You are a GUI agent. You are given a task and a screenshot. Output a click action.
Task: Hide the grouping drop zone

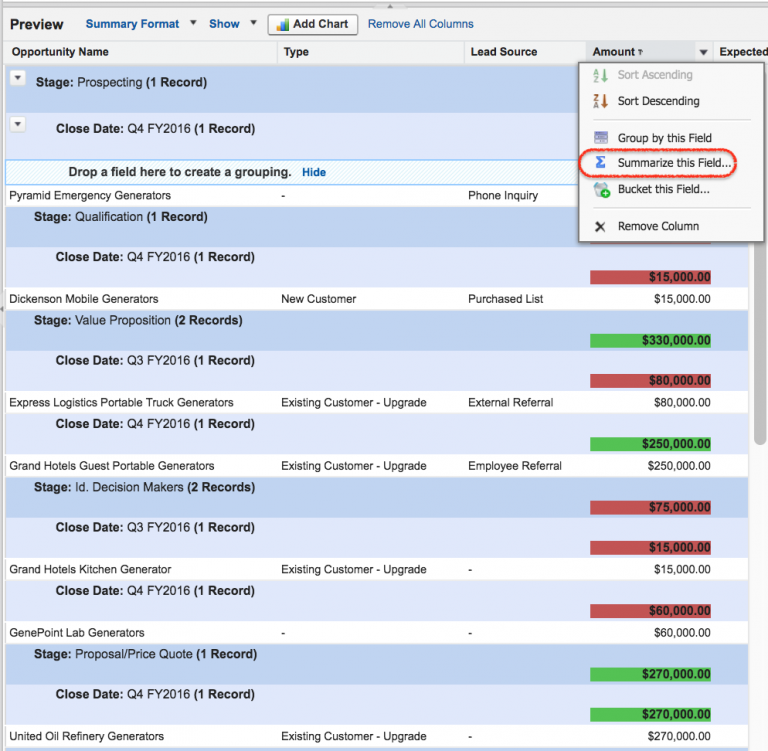point(314,172)
